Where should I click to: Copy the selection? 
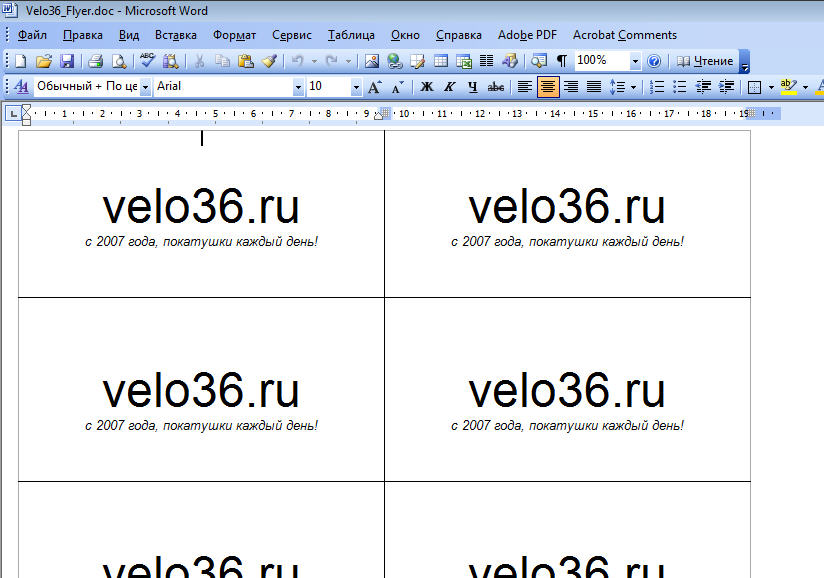(222, 61)
